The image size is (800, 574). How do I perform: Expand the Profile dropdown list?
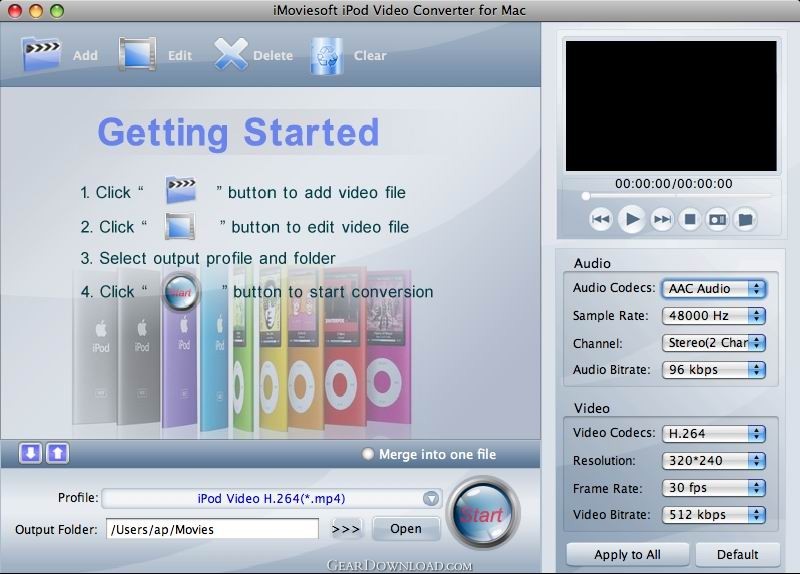[431, 498]
